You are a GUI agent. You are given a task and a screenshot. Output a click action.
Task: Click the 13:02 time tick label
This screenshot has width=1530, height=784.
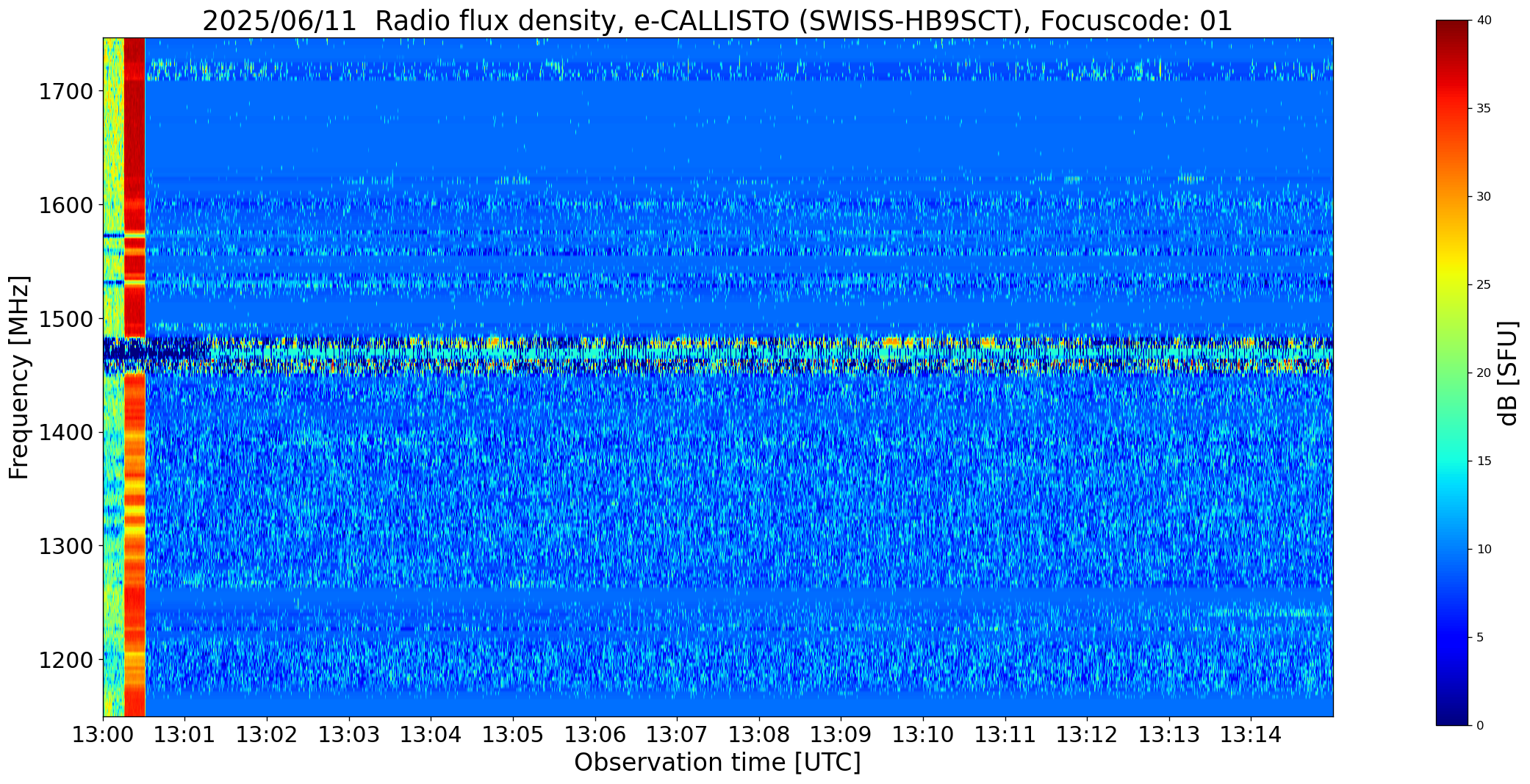click(267, 735)
